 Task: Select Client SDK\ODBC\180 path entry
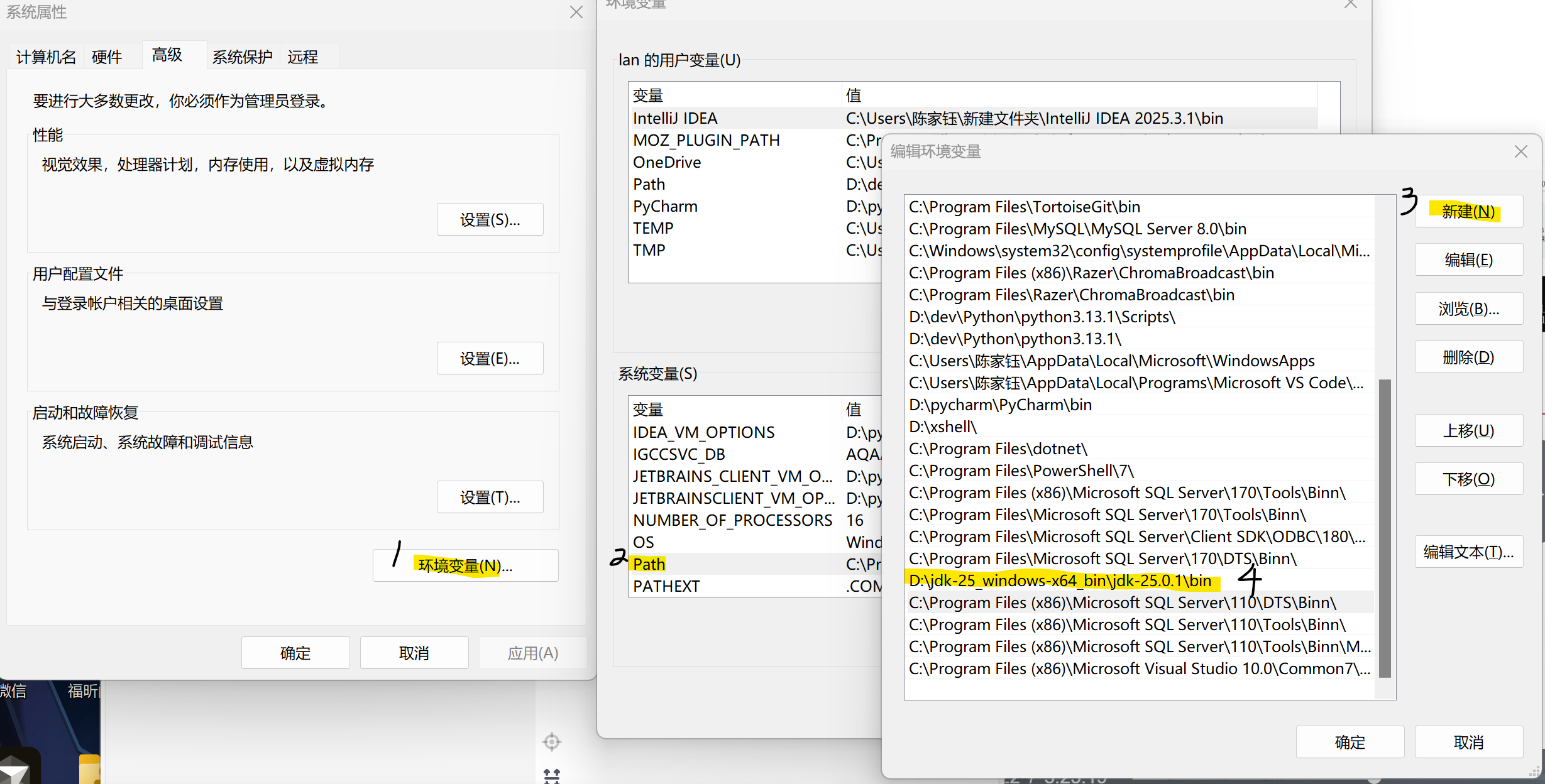pos(1140,536)
